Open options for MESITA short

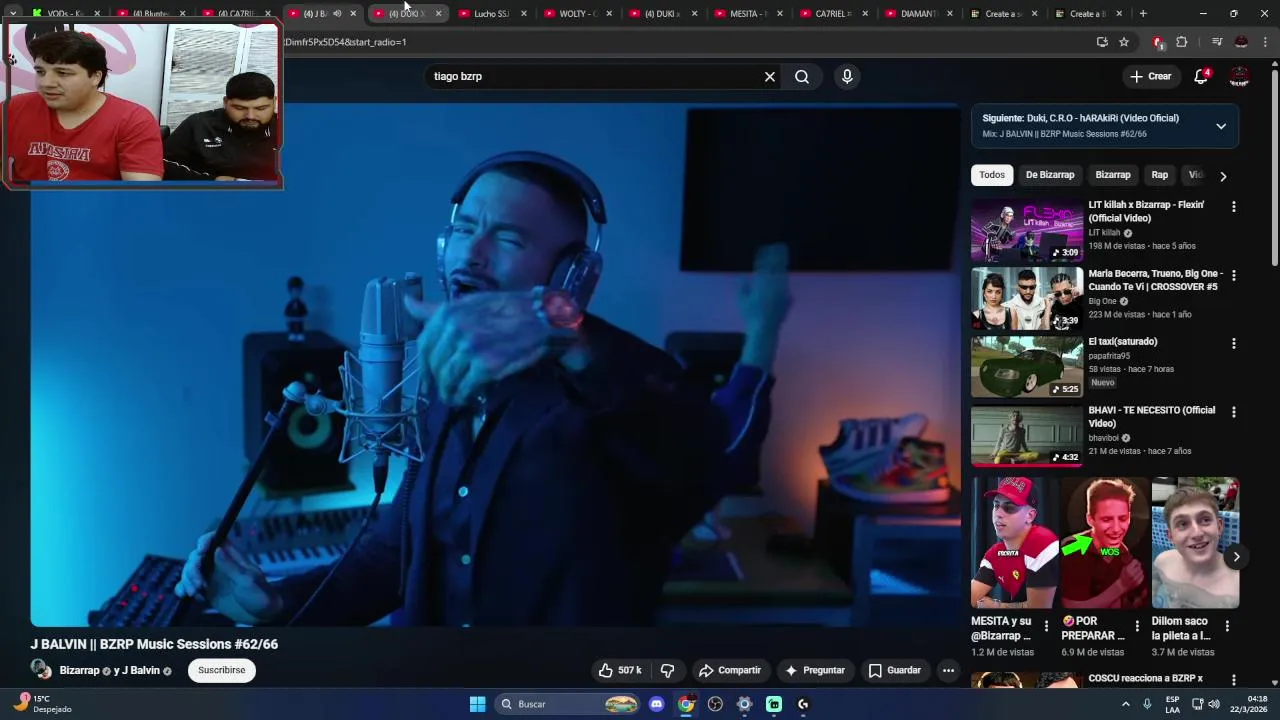(1047, 626)
